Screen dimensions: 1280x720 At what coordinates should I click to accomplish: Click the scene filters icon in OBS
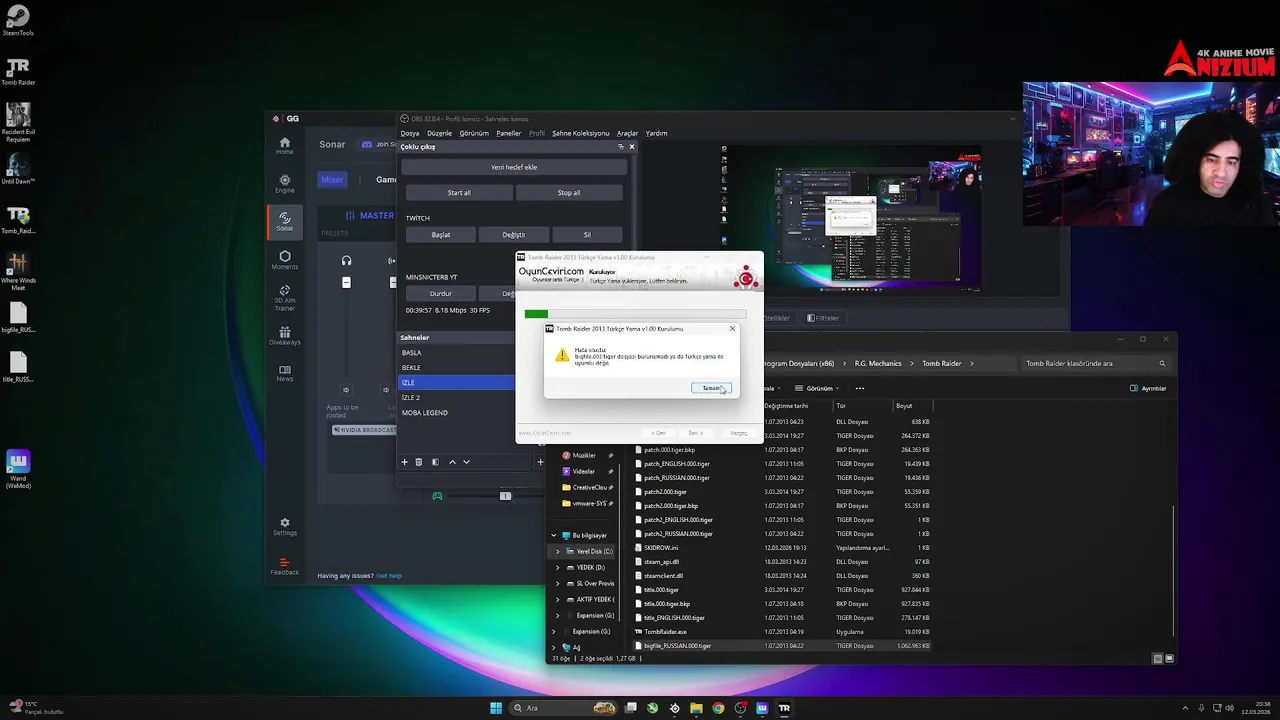click(x=435, y=462)
